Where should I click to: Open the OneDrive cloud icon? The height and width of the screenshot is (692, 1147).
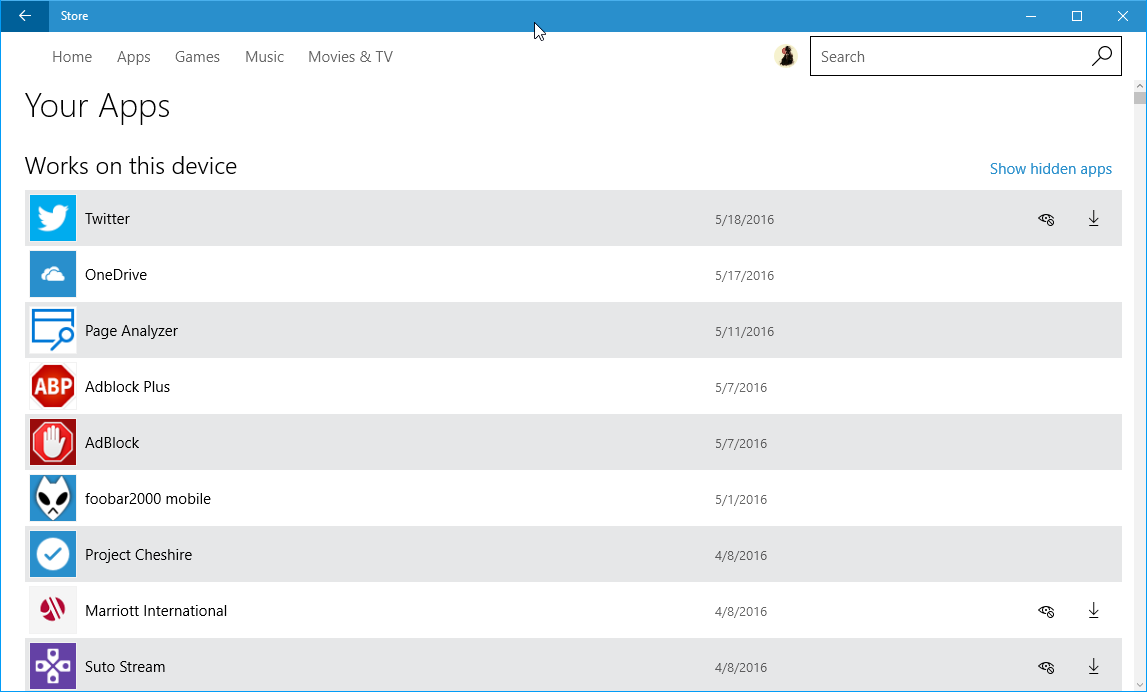53,274
